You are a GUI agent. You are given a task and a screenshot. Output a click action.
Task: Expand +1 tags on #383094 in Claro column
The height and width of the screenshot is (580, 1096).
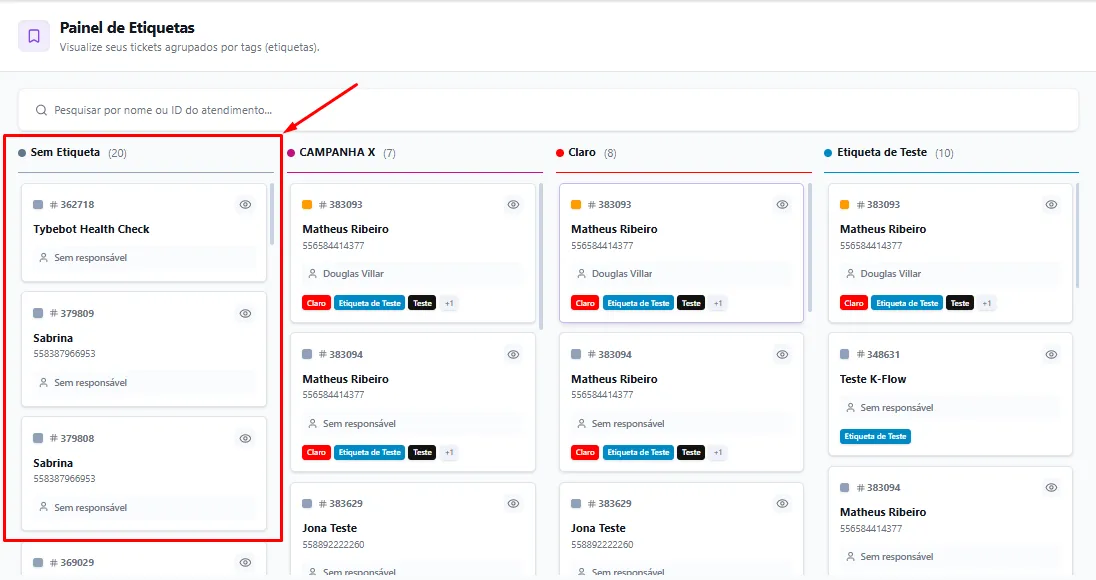pos(718,453)
